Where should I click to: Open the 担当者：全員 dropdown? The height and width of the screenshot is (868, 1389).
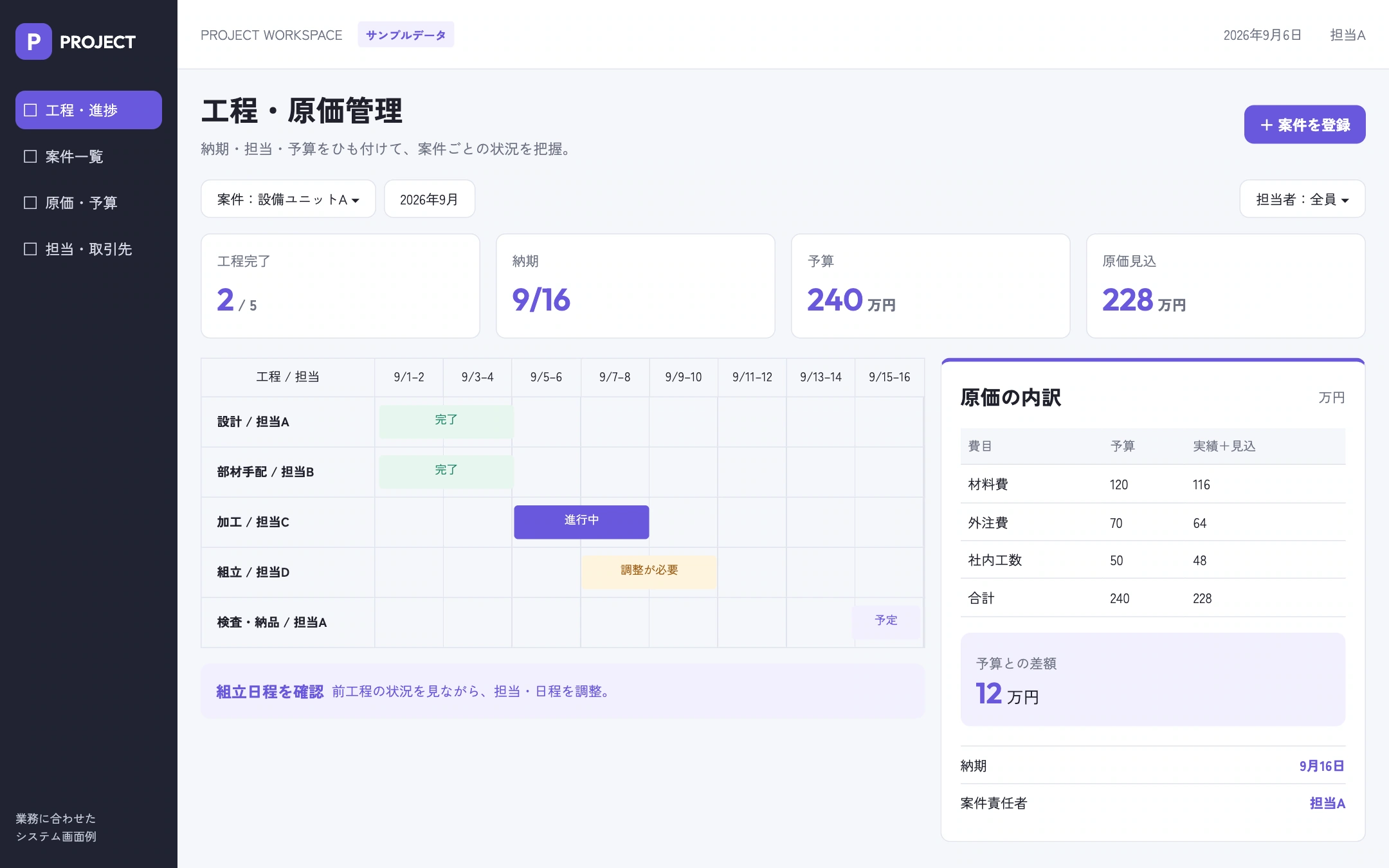click(x=1302, y=199)
